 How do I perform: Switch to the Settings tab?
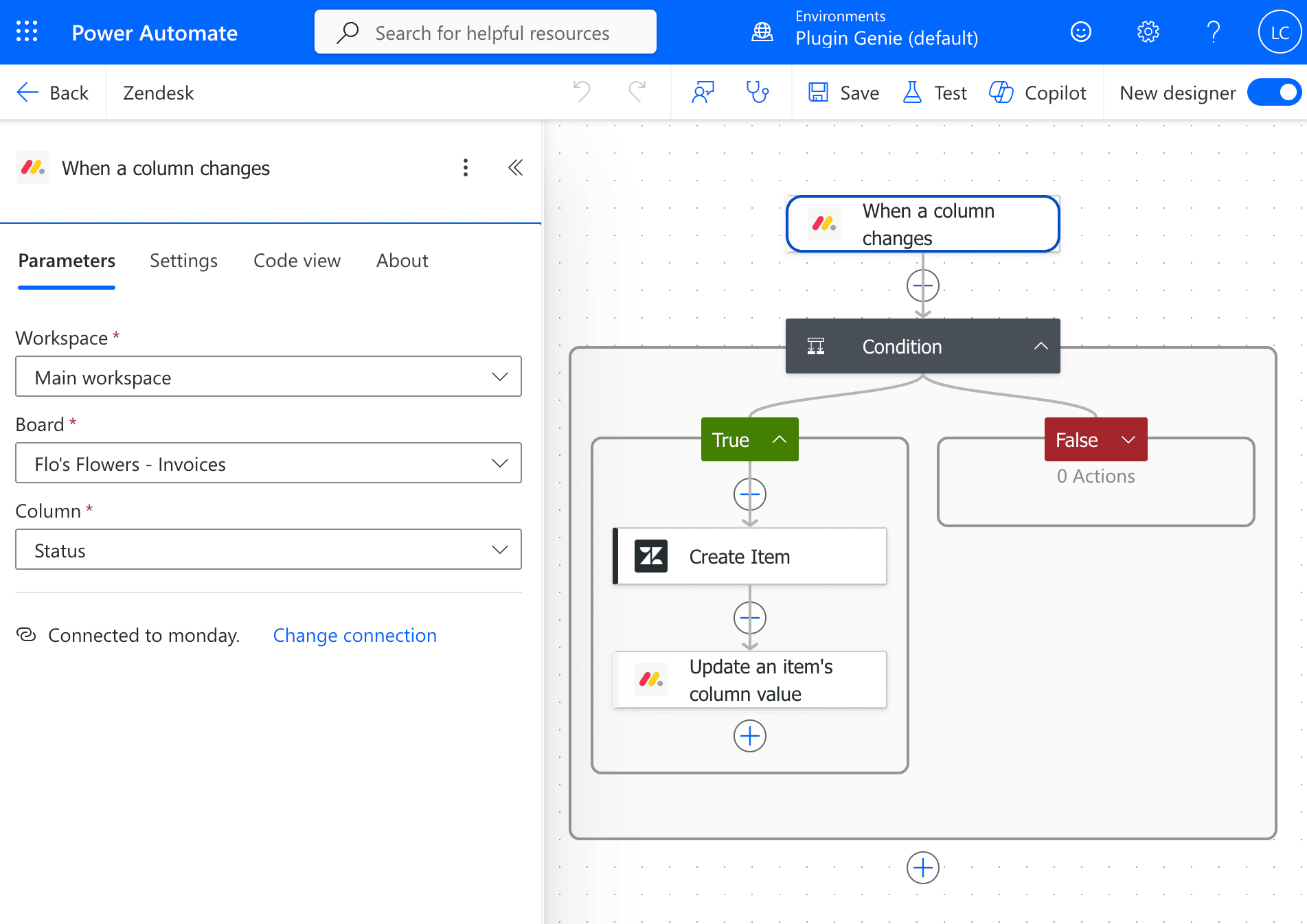point(183,261)
